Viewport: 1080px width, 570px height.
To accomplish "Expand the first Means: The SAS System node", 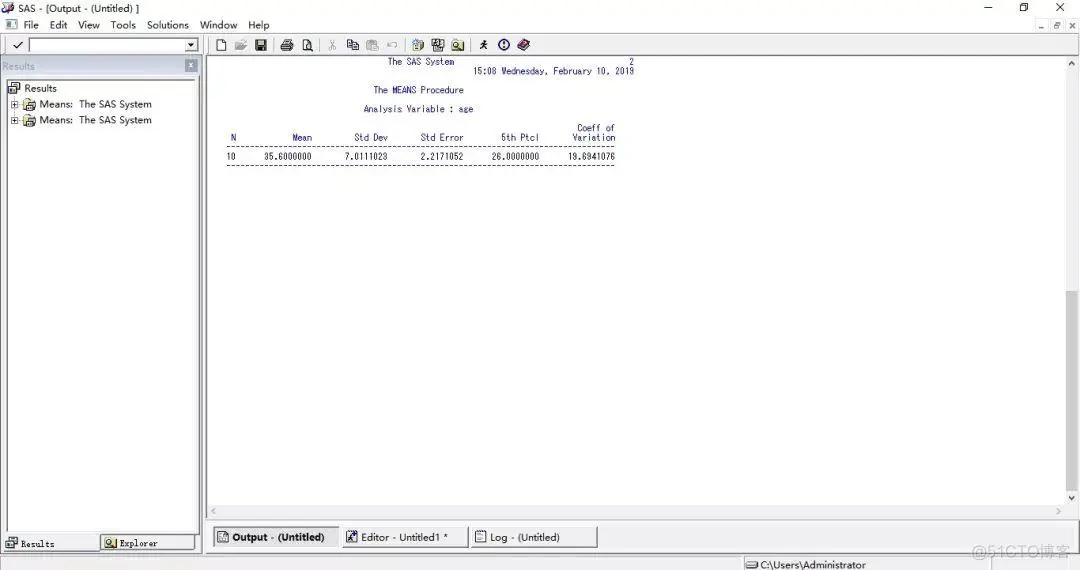I will click(x=15, y=104).
